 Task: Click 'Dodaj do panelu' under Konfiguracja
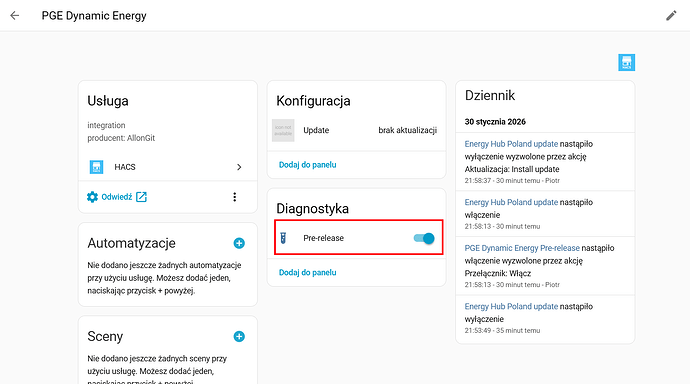[x=308, y=165]
